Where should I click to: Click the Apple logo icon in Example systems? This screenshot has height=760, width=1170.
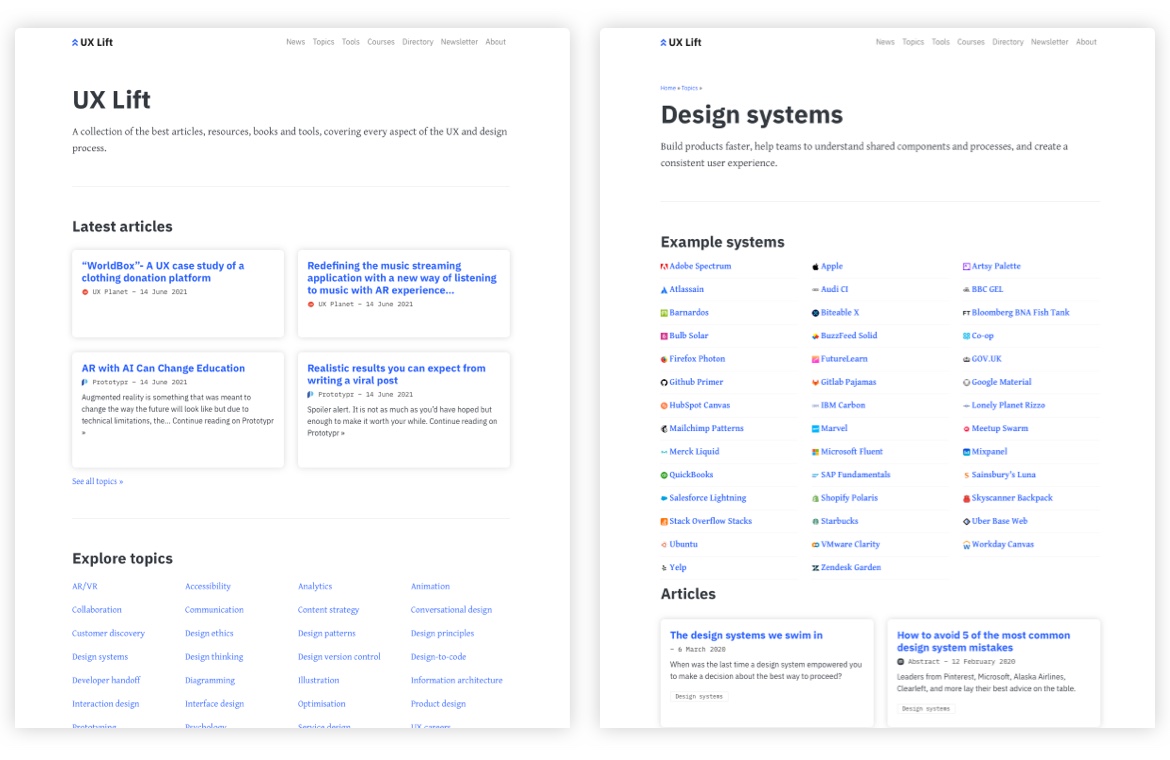[816, 267]
